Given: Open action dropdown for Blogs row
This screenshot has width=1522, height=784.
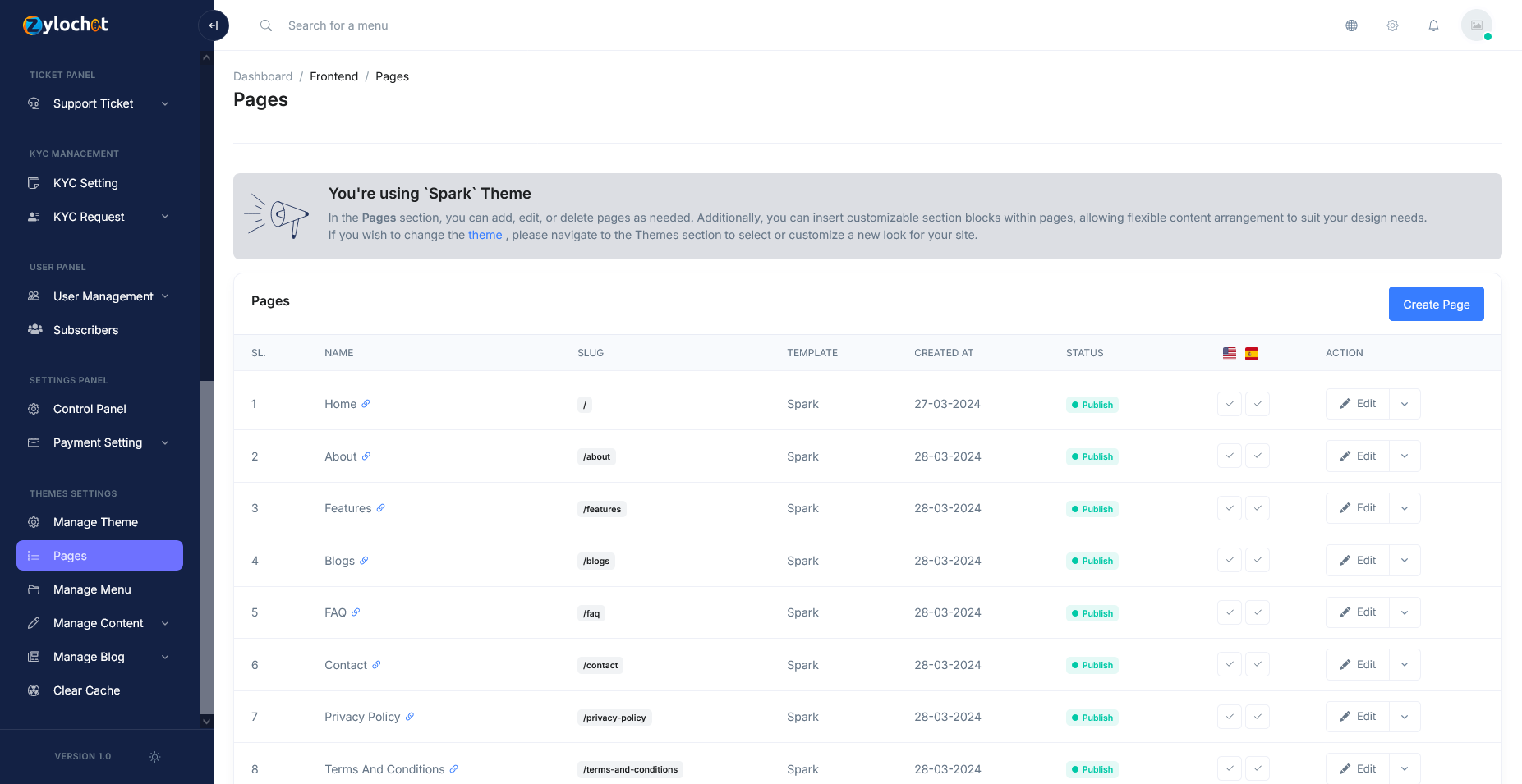Looking at the screenshot, I should click(x=1405, y=561).
